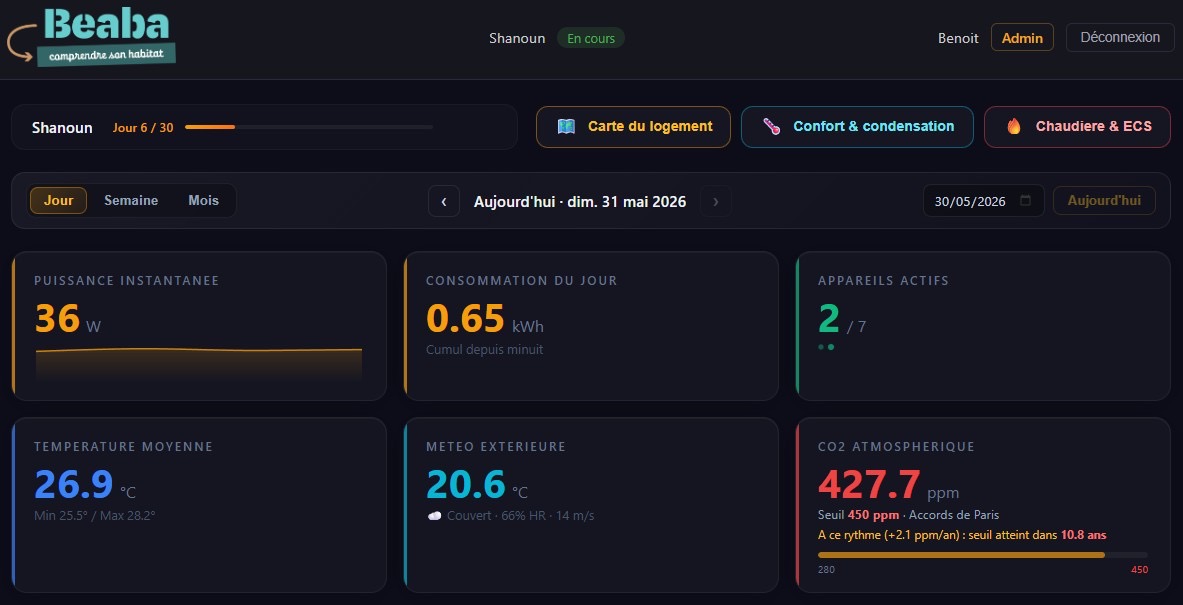Click the Puissance instantanee sparkline chart

(199, 364)
